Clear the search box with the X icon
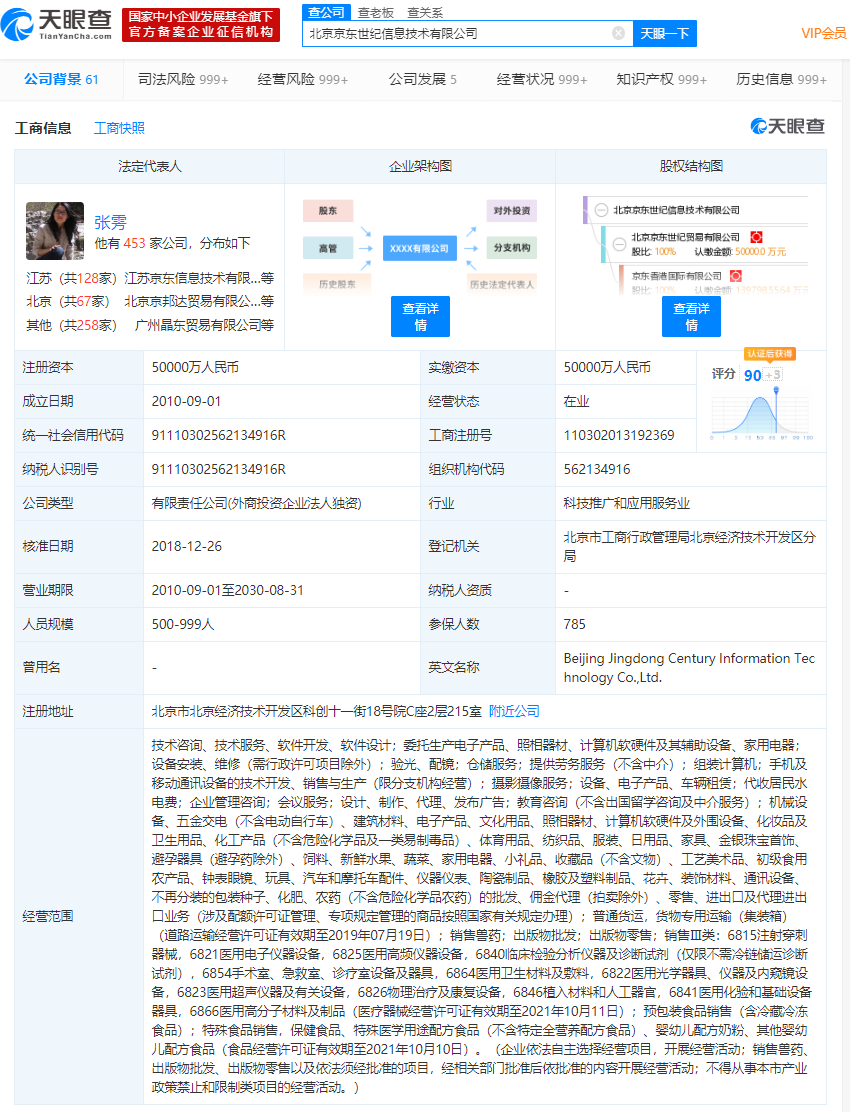The height and width of the screenshot is (1112, 850). point(618,33)
